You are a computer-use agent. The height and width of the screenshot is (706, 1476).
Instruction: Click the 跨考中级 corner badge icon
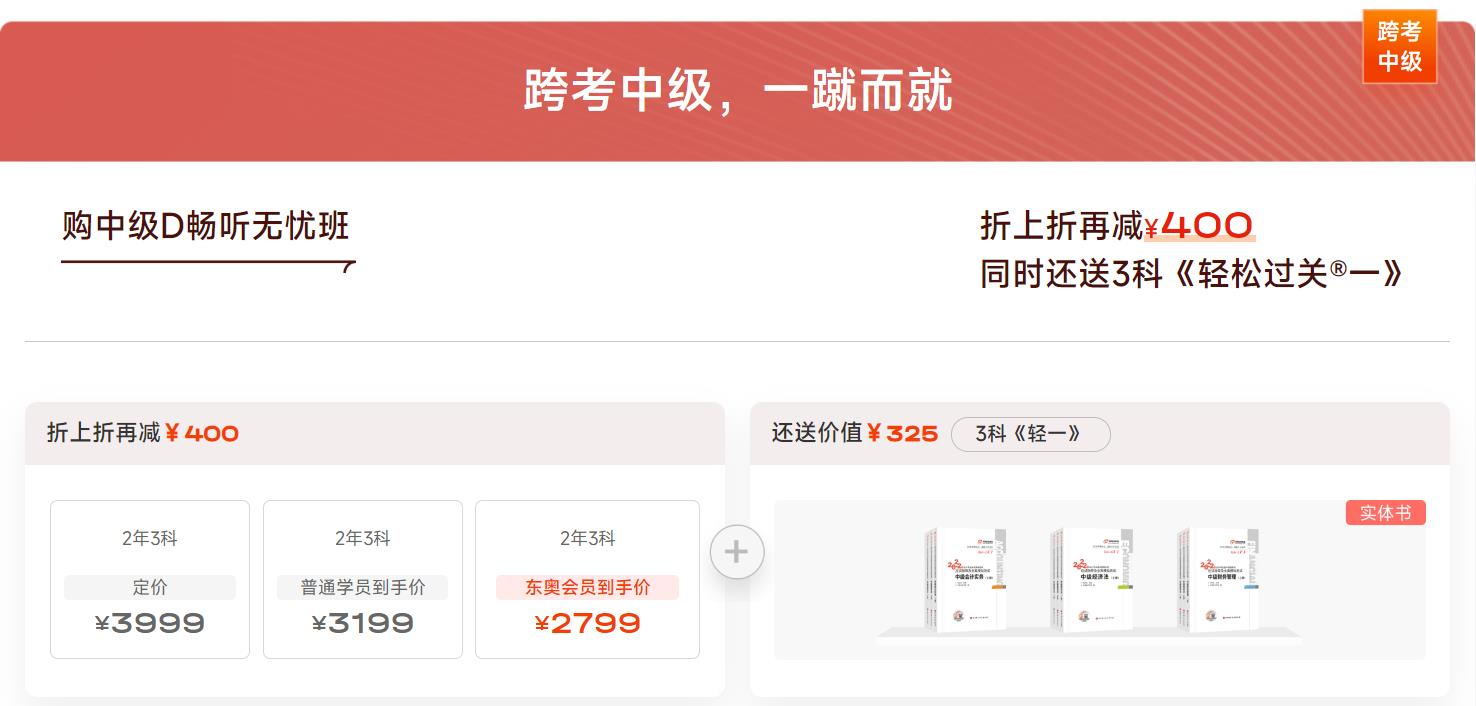click(1399, 46)
